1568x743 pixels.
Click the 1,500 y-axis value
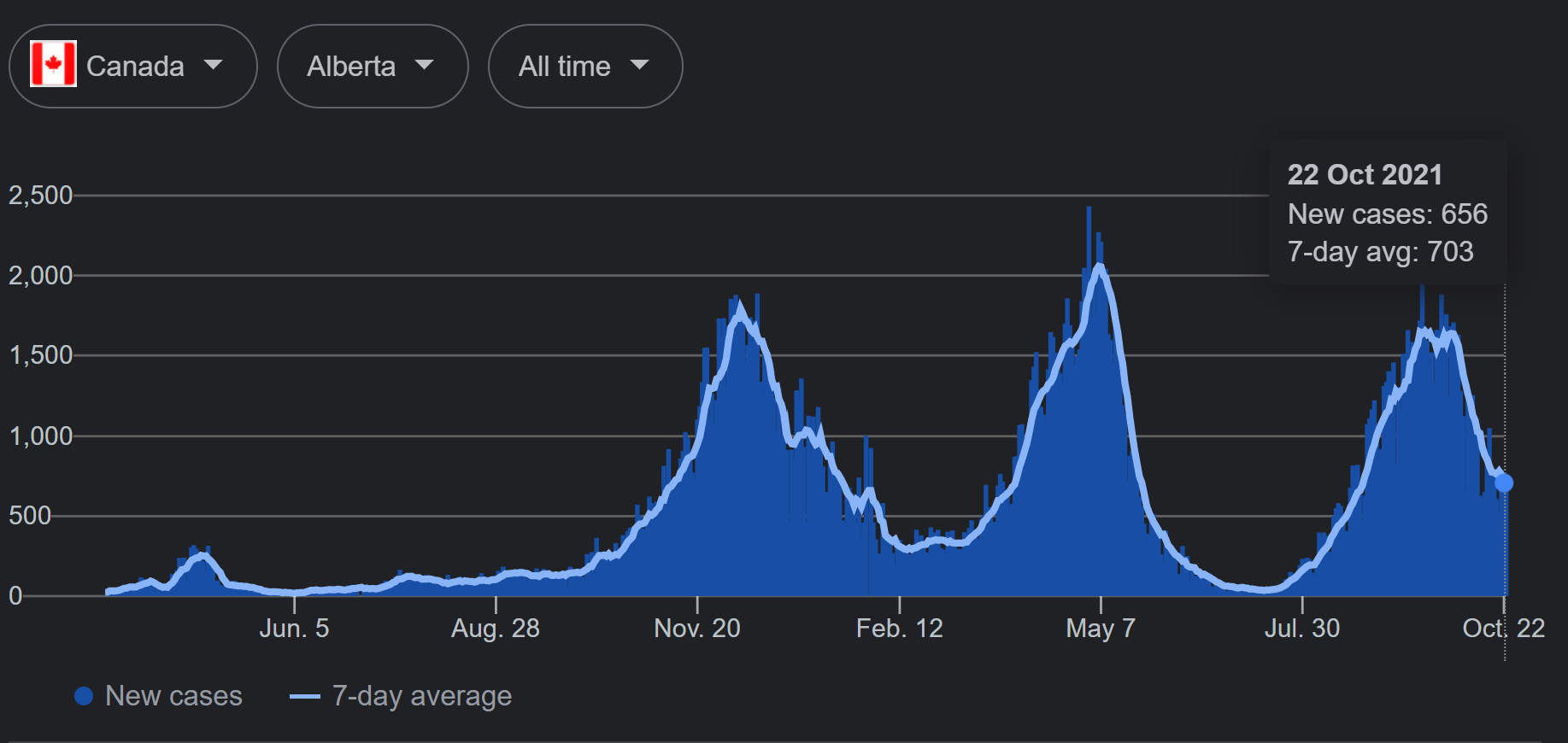(x=41, y=355)
